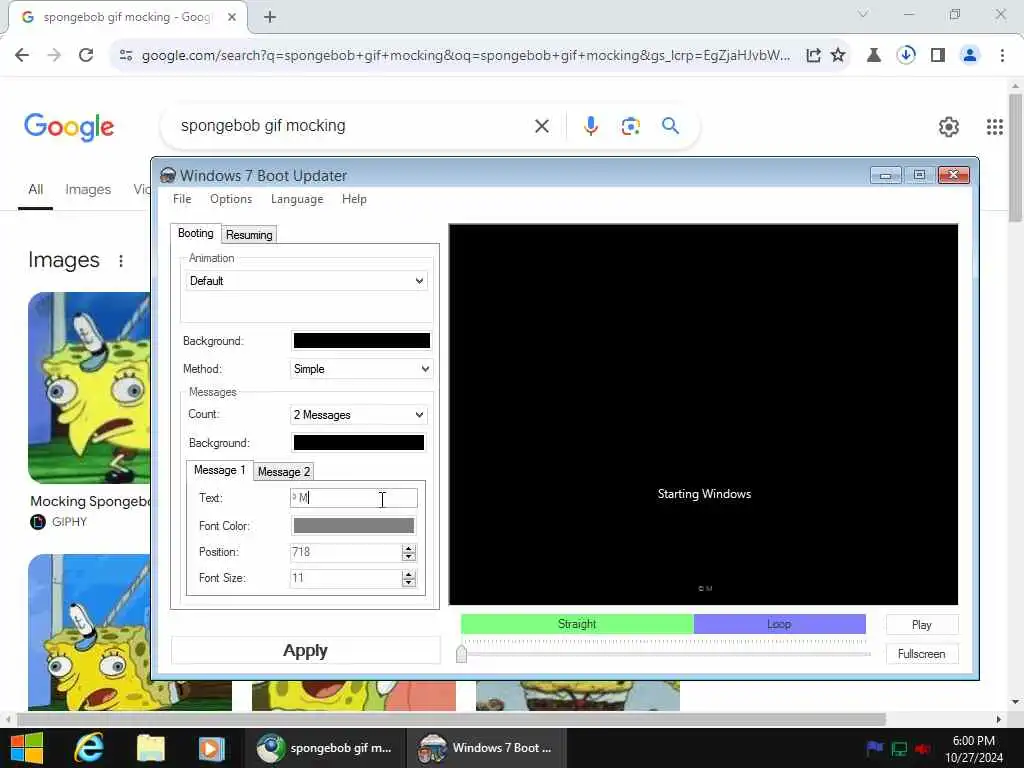Open Chrome downloads icon
This screenshot has height=768, width=1024.
tap(906, 56)
